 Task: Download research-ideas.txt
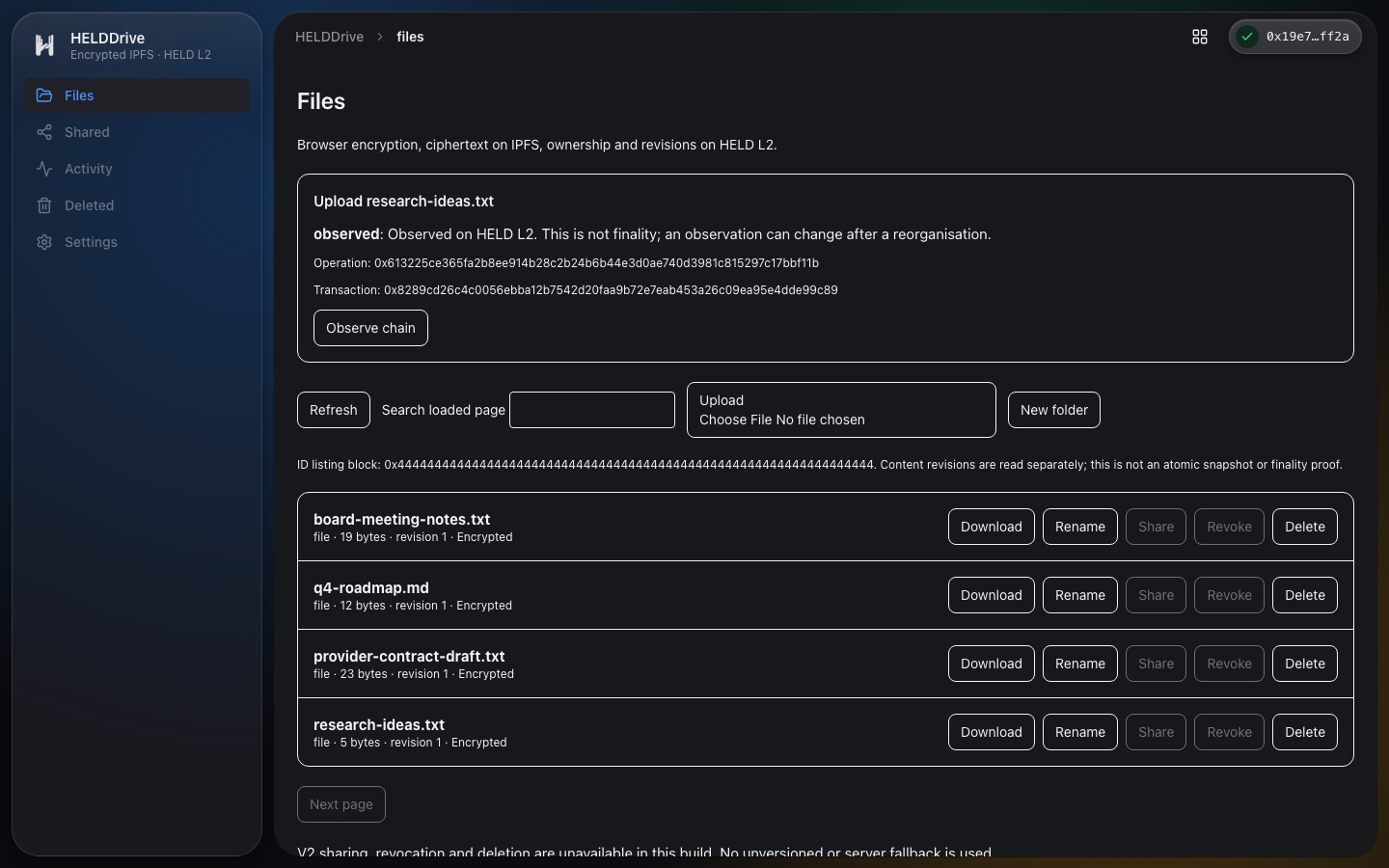(992, 732)
